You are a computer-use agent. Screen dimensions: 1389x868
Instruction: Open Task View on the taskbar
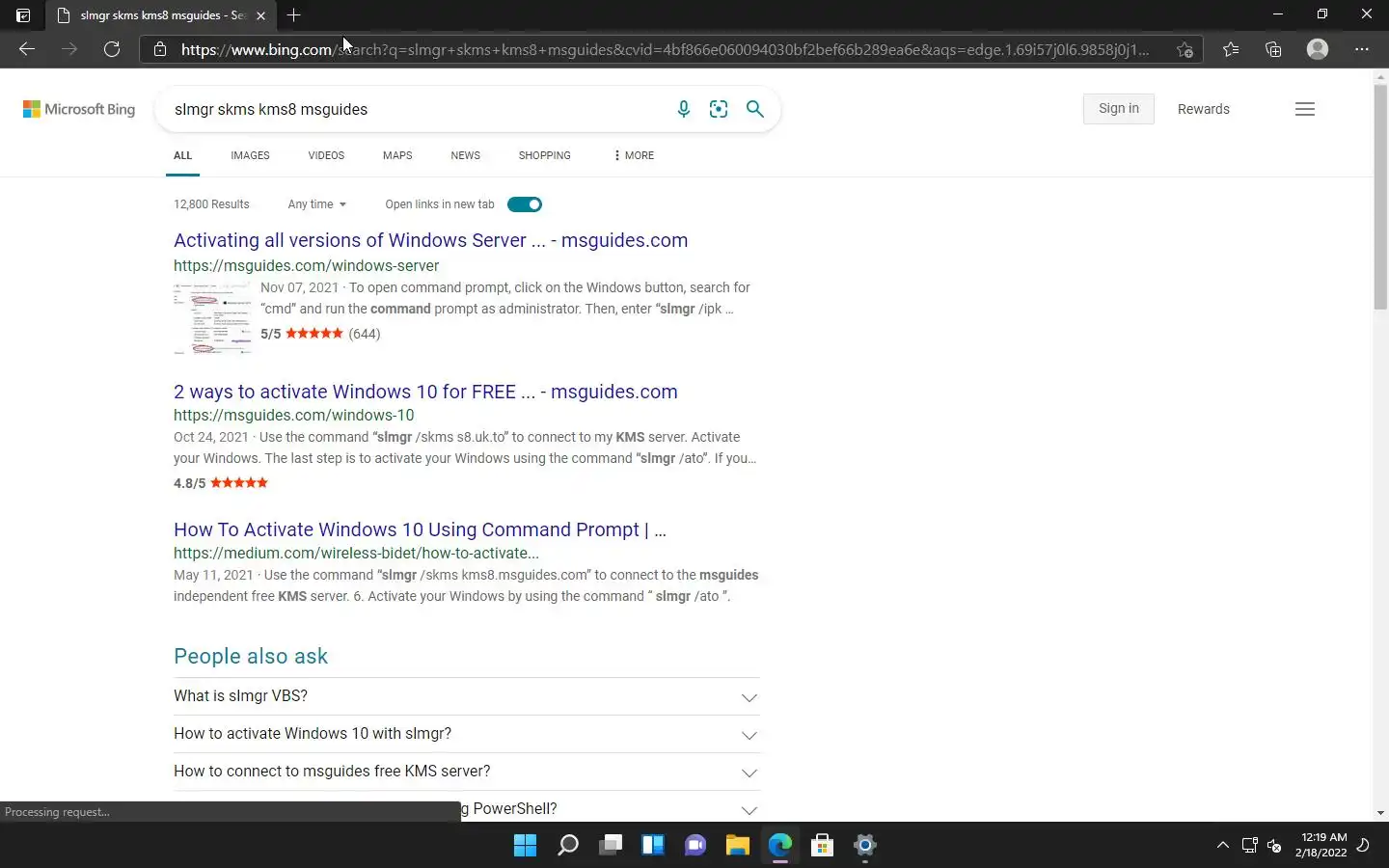611,846
